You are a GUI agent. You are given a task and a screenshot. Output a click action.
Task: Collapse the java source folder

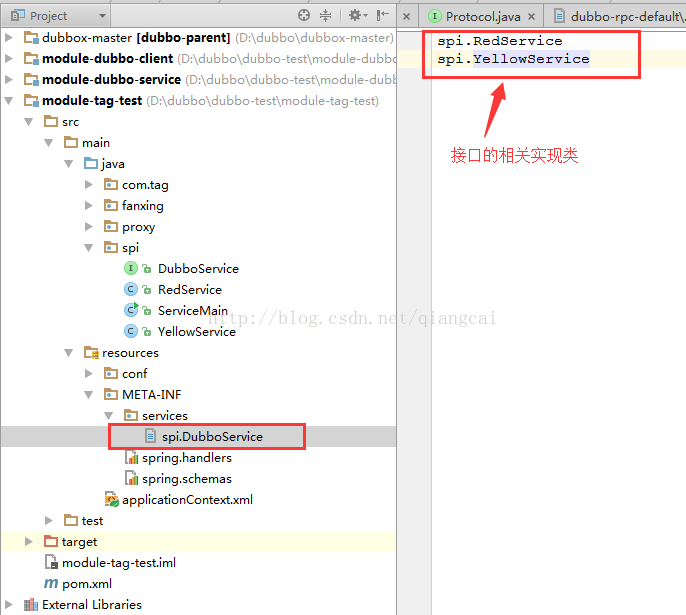(x=69, y=164)
